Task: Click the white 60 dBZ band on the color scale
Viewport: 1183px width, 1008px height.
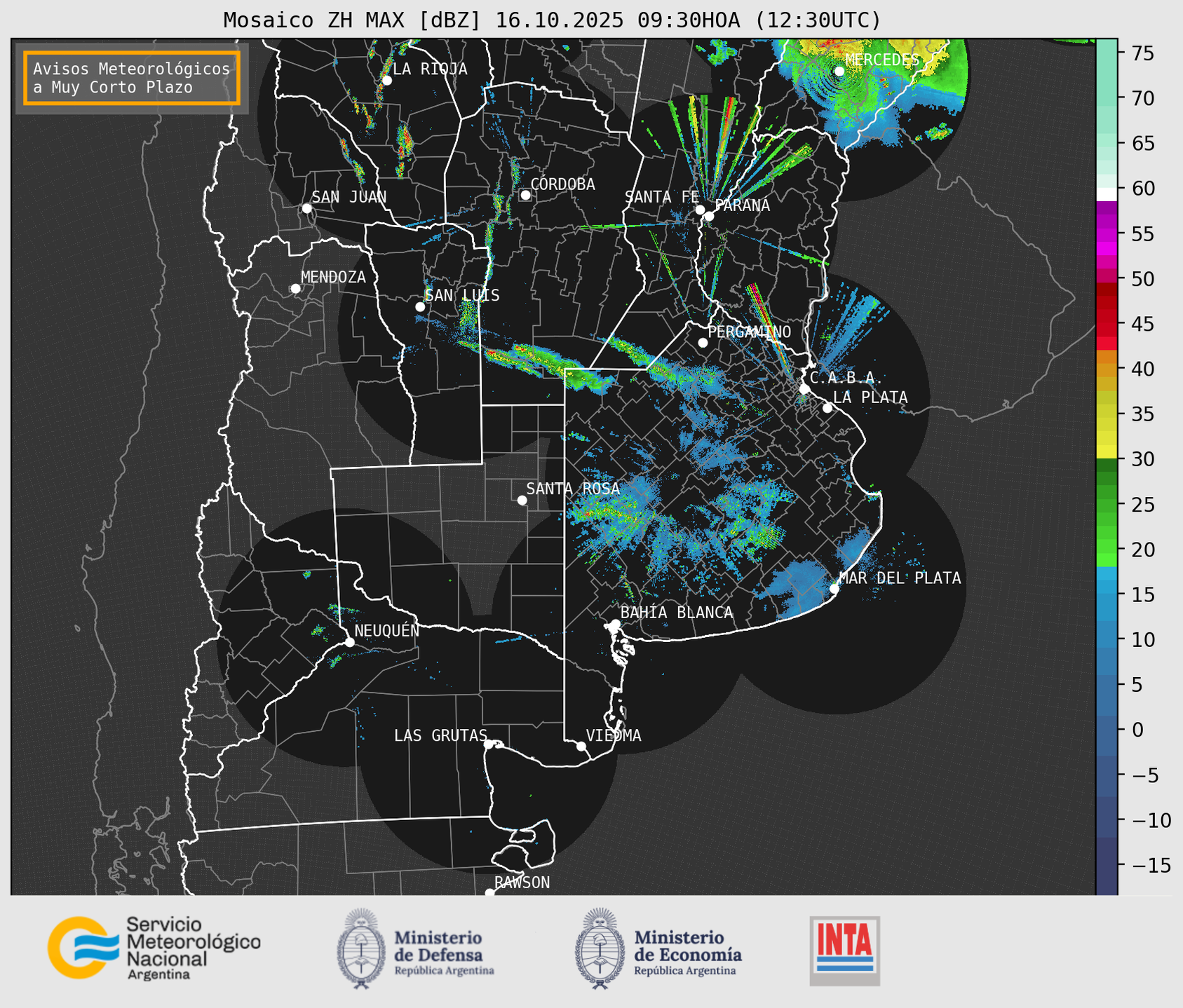Action: pyautogui.click(x=1107, y=194)
